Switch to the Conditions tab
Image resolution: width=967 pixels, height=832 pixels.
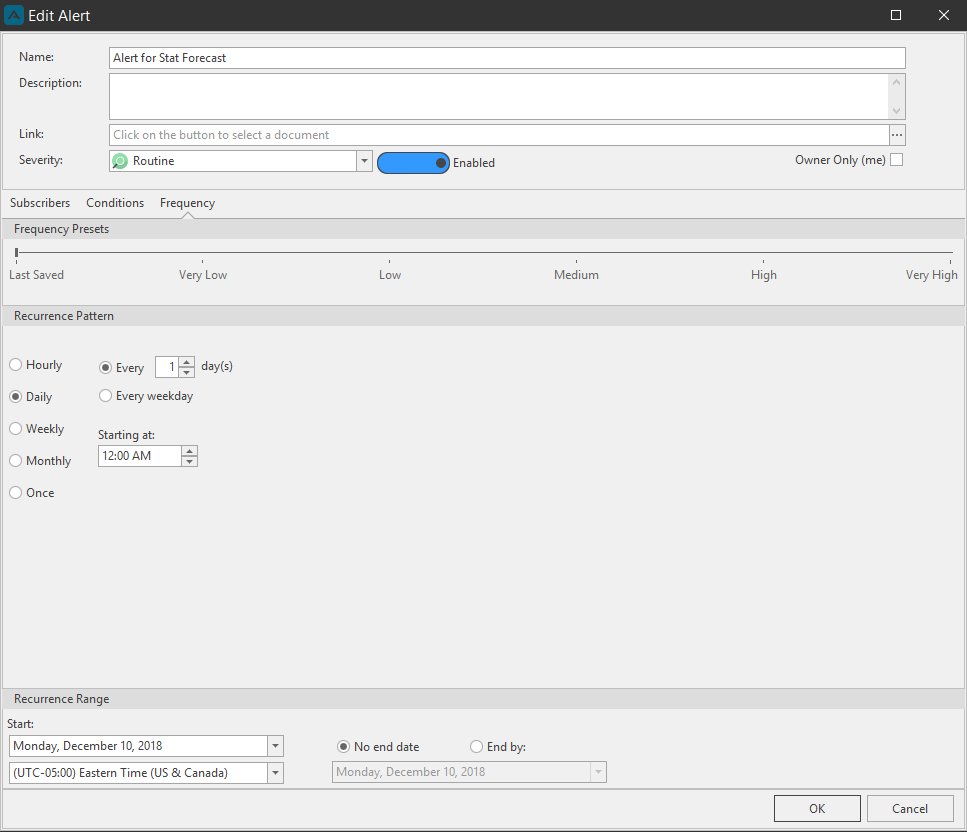click(x=115, y=203)
